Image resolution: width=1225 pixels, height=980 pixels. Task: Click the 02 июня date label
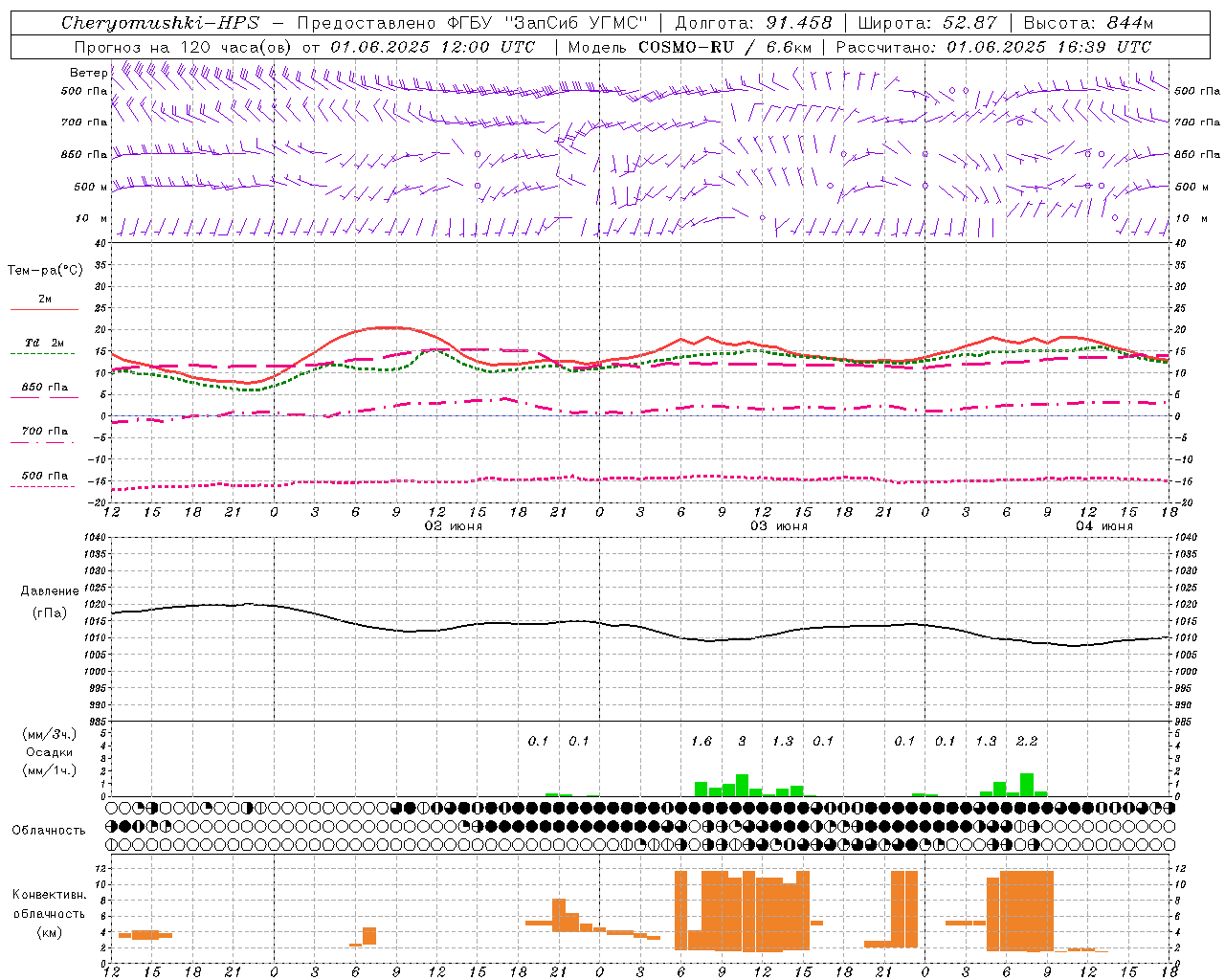click(x=454, y=526)
